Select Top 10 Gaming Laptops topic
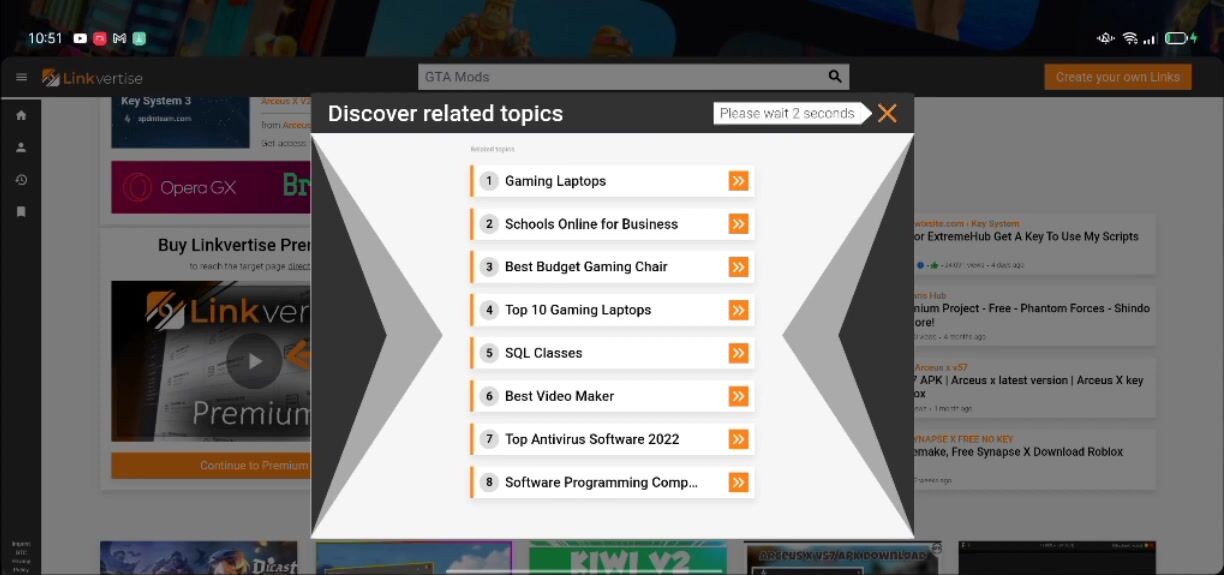 [x=612, y=310]
